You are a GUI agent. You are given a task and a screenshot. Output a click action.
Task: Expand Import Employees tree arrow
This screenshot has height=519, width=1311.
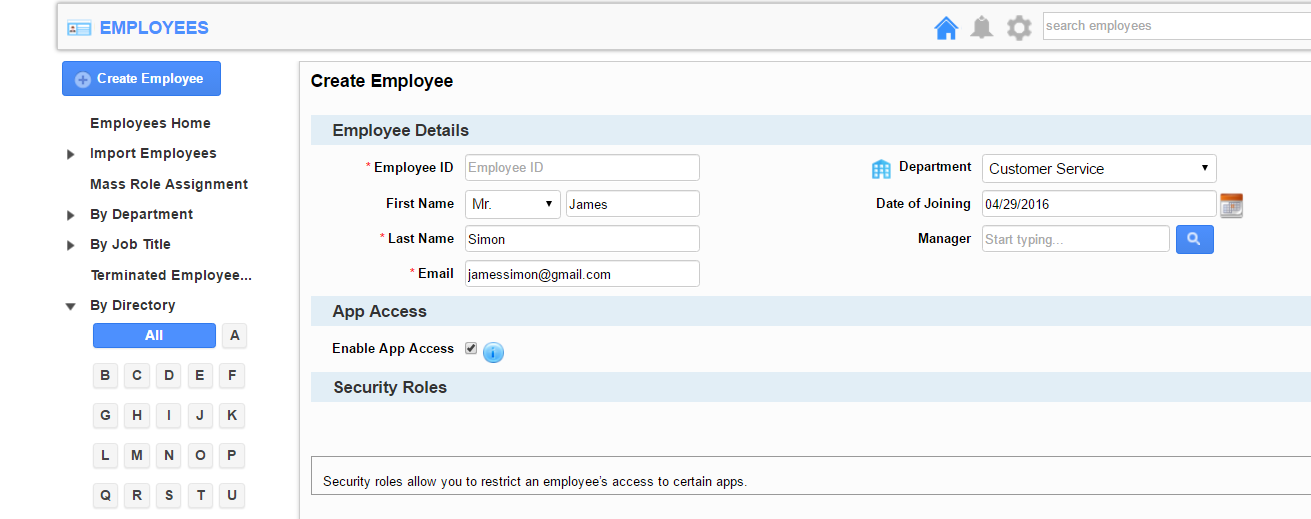71,154
